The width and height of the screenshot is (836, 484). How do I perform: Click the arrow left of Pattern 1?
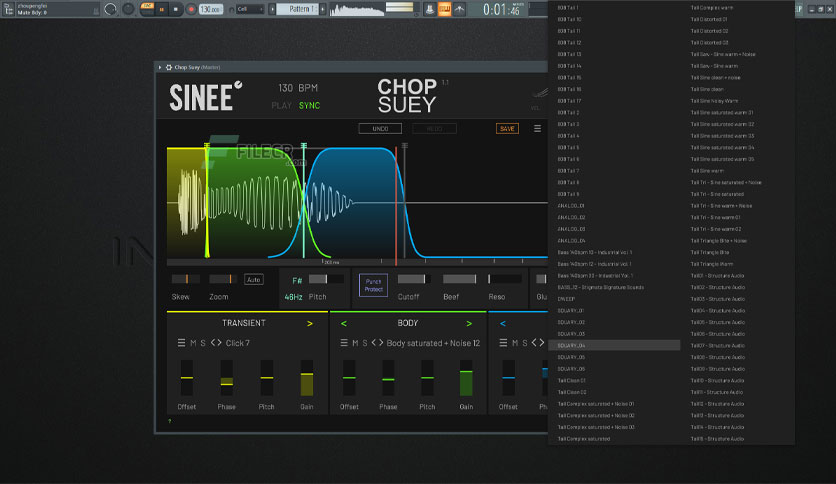(272, 9)
